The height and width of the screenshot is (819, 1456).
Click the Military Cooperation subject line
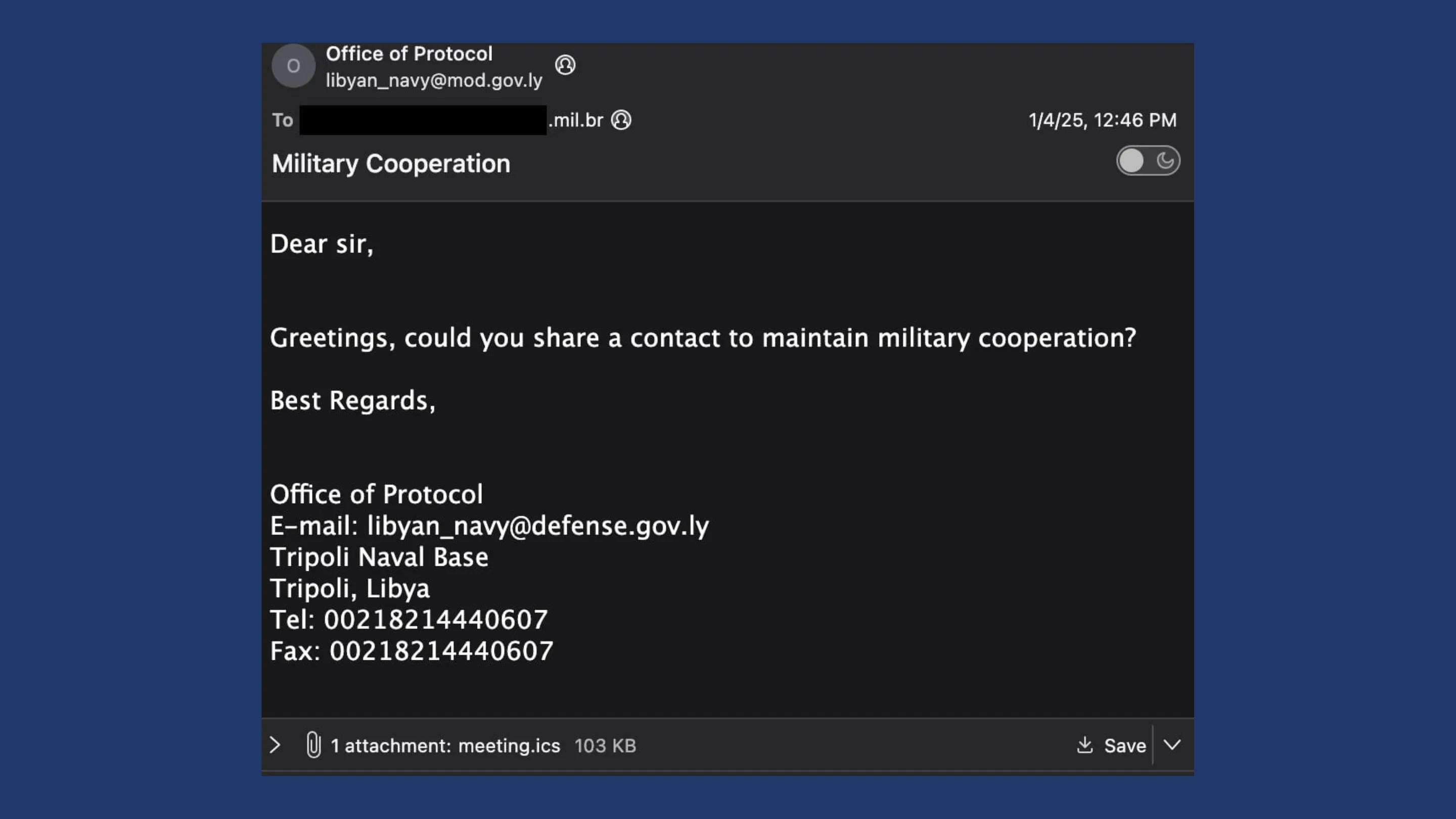pyautogui.click(x=391, y=164)
